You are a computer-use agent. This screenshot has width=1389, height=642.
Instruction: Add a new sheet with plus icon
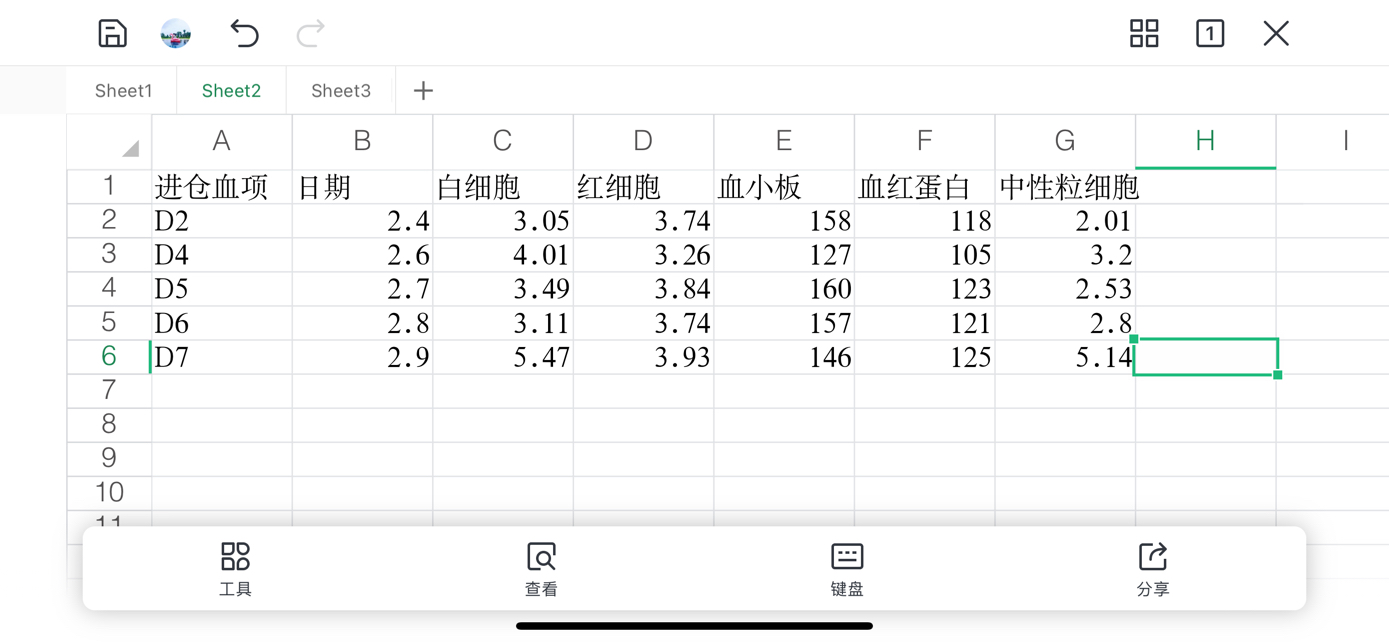423,91
